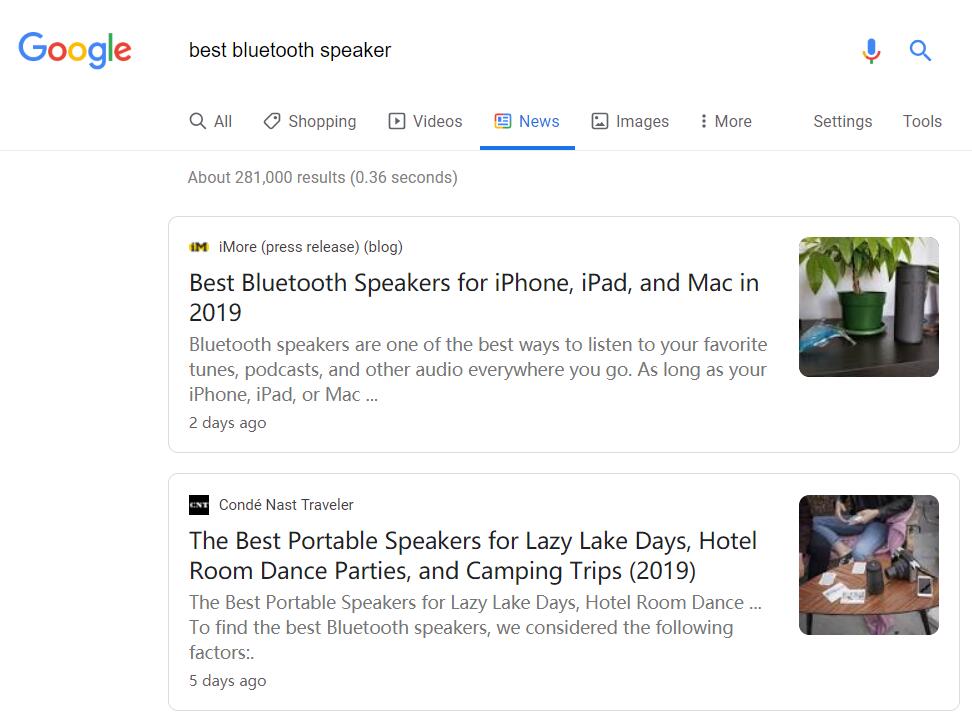Screen dimensions: 972x721
Task: Start voice search with microphone icon
Action: click(x=871, y=50)
